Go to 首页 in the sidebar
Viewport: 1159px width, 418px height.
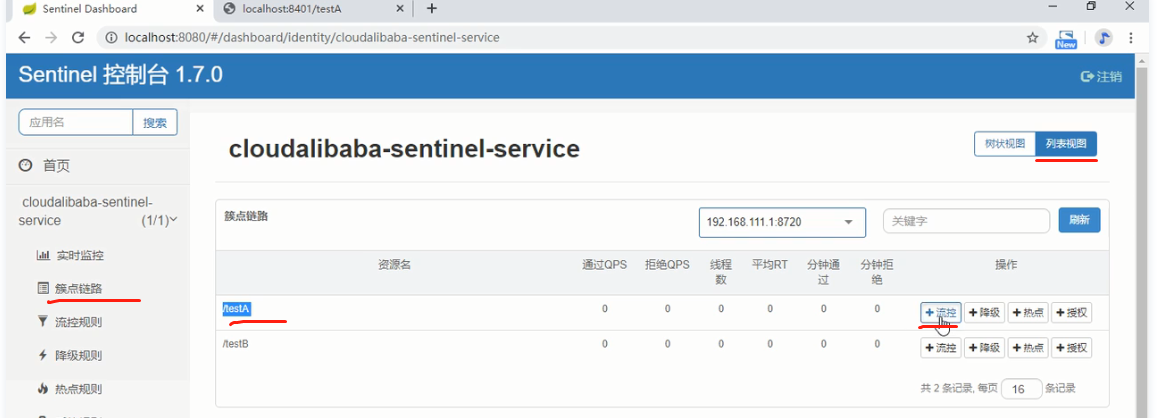56,166
